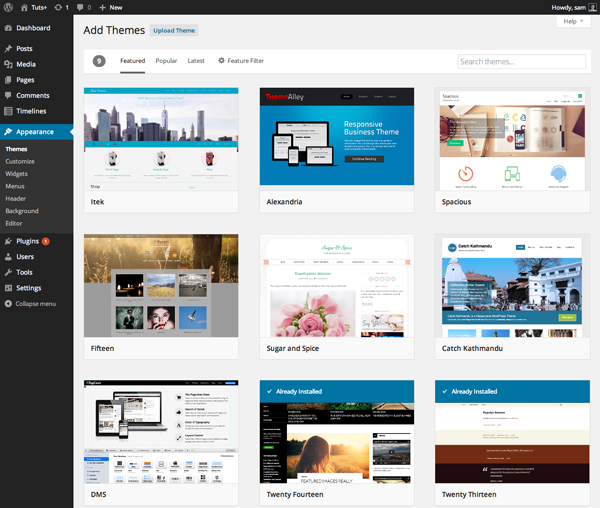Open the Howdy, sam account menu
The width and height of the screenshot is (600, 508).
point(574,7)
